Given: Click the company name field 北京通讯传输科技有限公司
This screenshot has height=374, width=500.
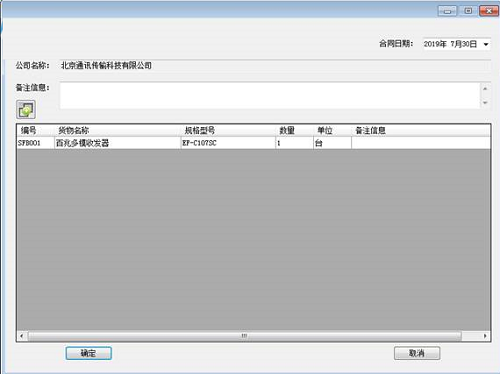Looking at the screenshot, I should click(x=275, y=66).
